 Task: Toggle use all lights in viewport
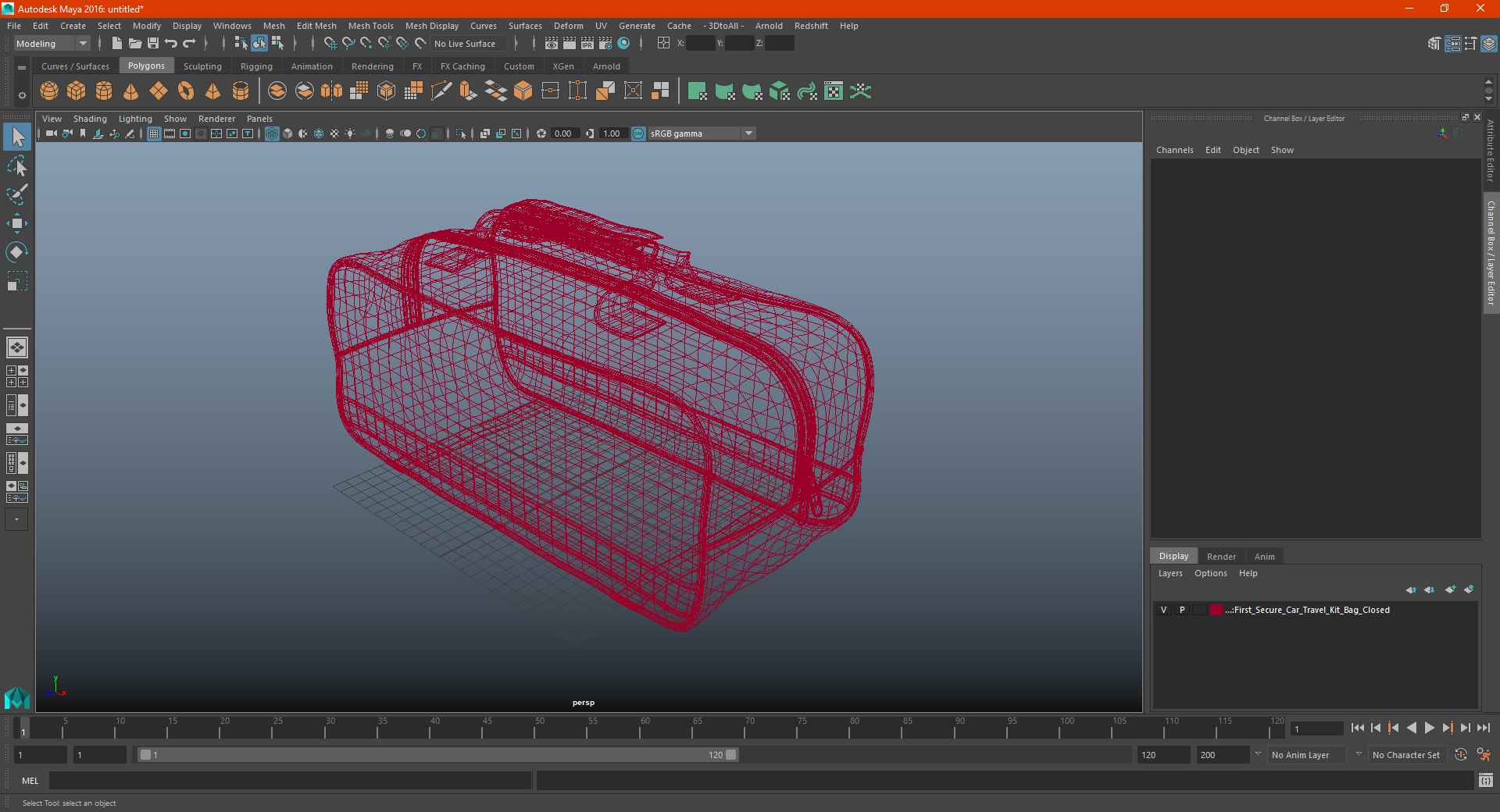point(350,134)
